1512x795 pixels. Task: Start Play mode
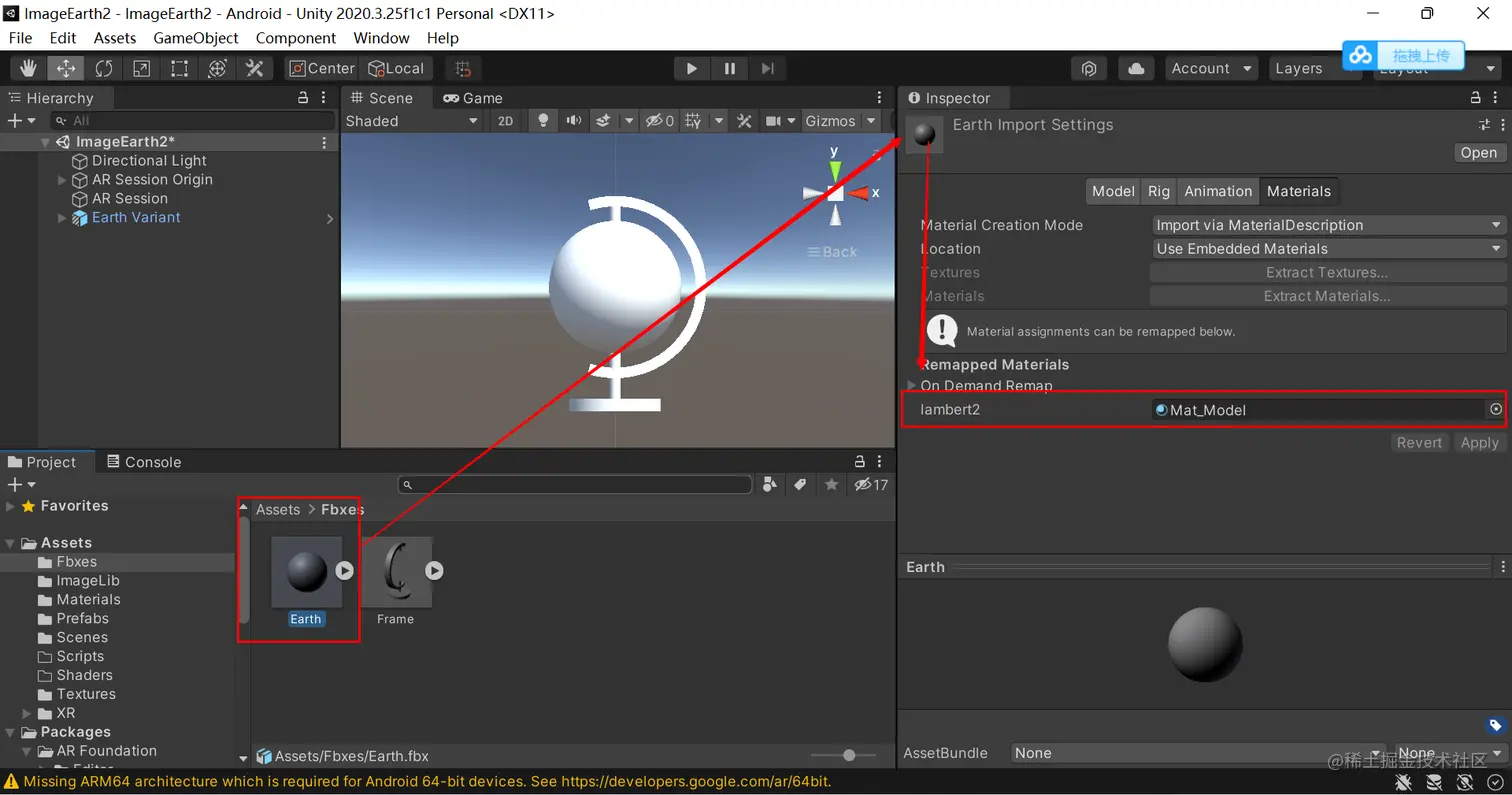tap(691, 68)
